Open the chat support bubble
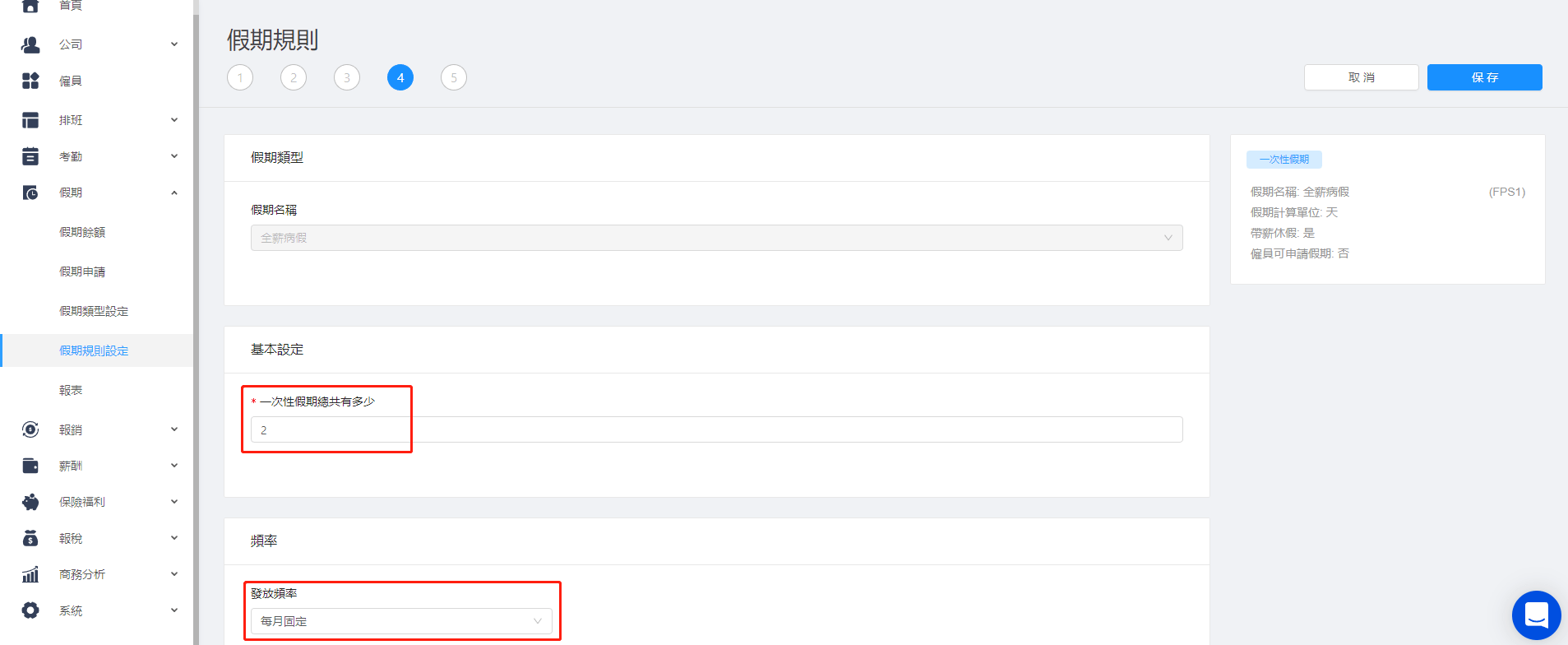 point(1536,615)
